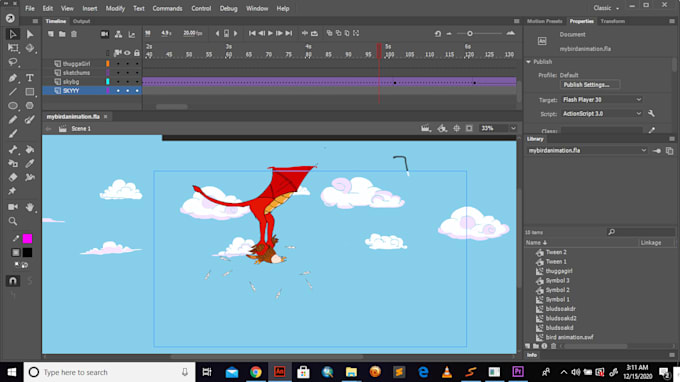Switch to the Output tab
This screenshot has height=382, width=680.
(x=81, y=21)
